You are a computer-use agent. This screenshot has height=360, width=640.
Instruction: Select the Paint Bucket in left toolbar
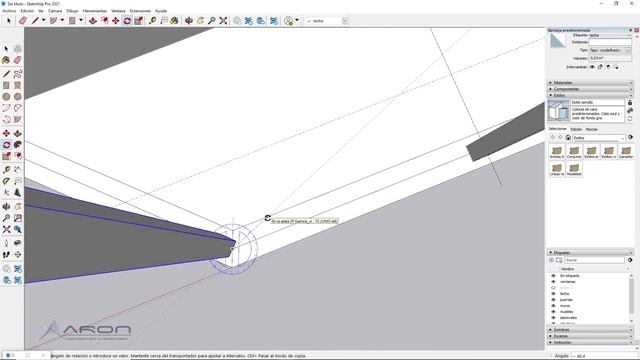pyautogui.click(x=6, y=60)
